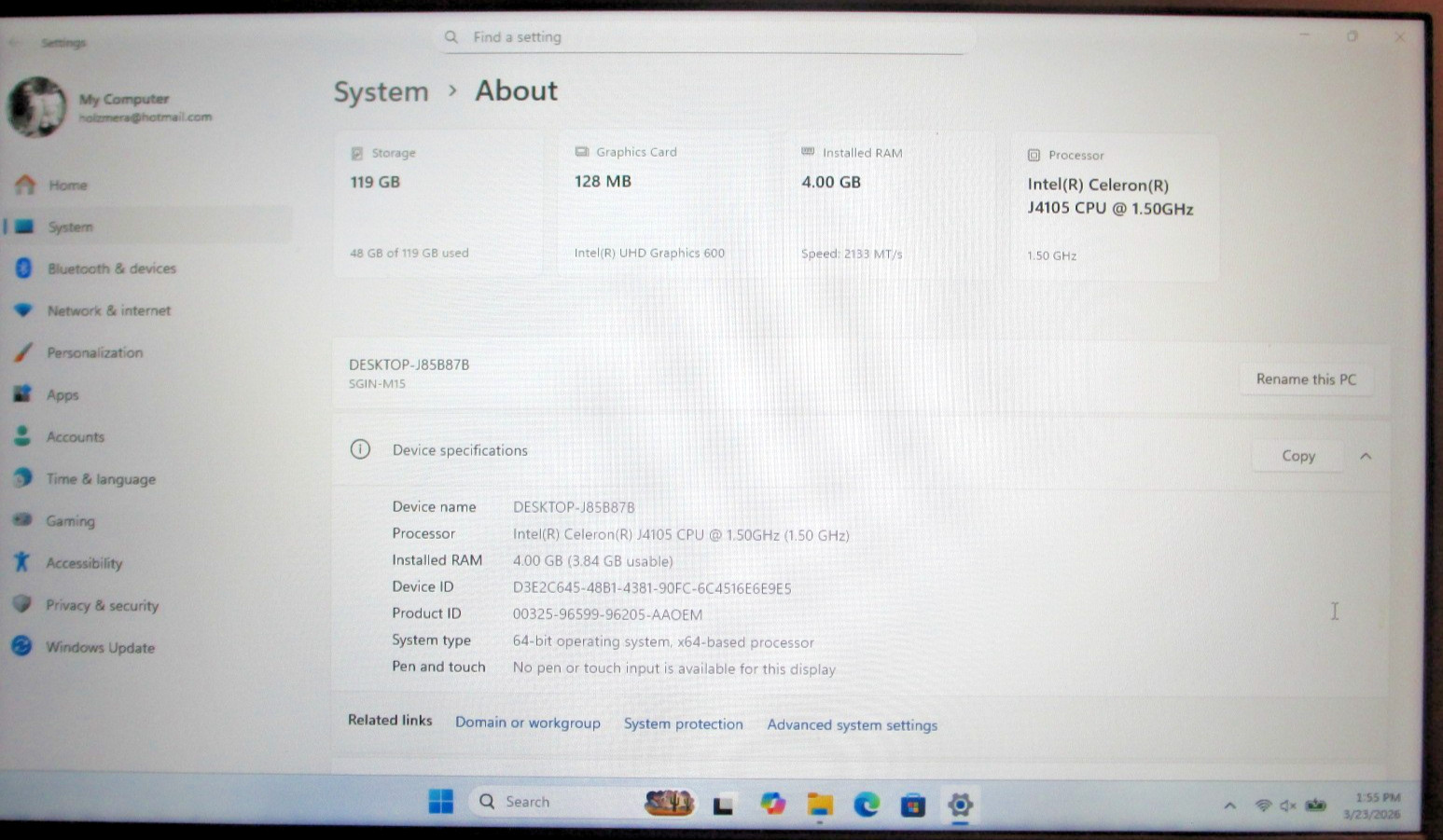Click the 64-bit operating system text
The height and width of the screenshot is (840, 1443).
tap(663, 641)
